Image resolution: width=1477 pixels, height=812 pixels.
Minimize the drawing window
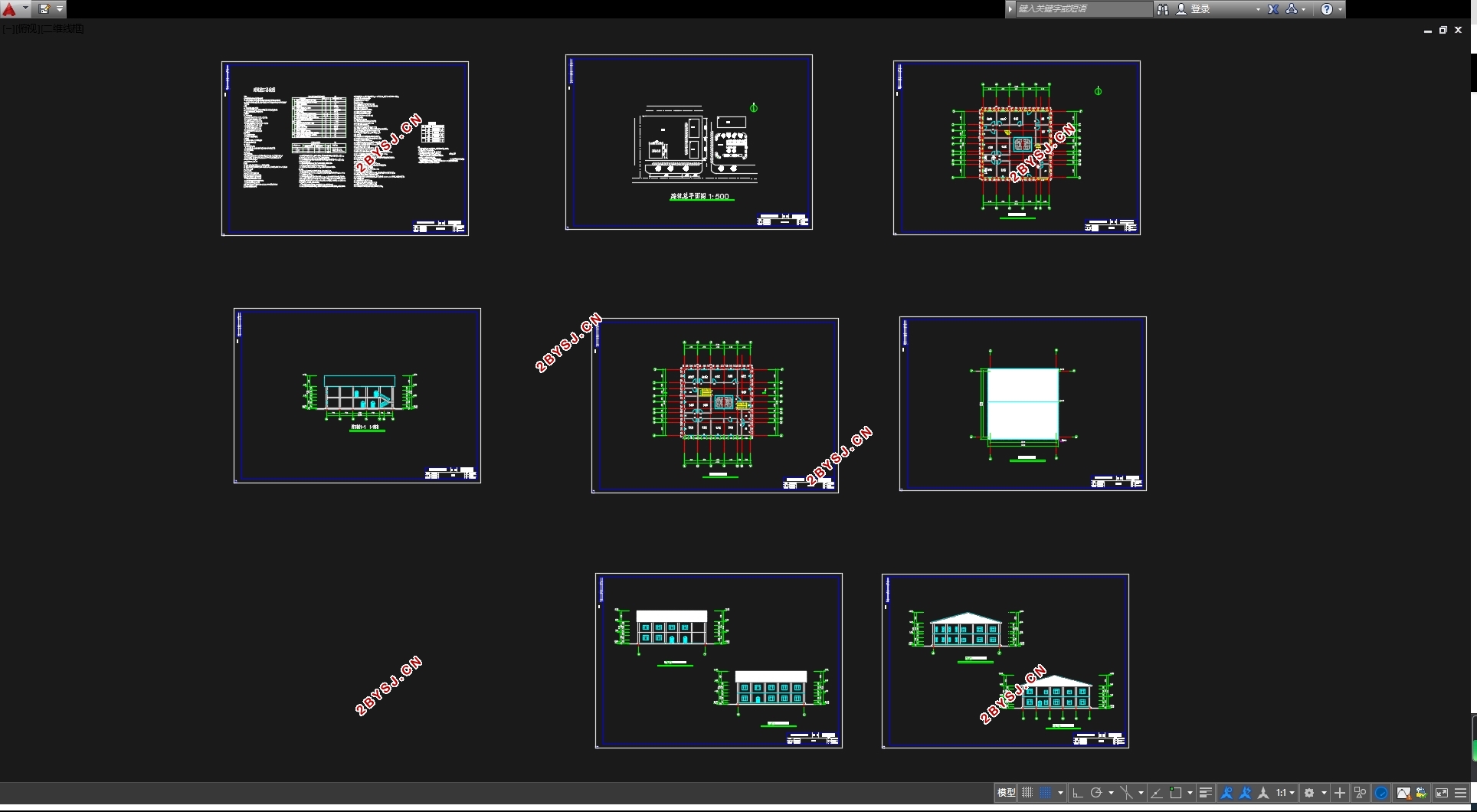point(1428,31)
